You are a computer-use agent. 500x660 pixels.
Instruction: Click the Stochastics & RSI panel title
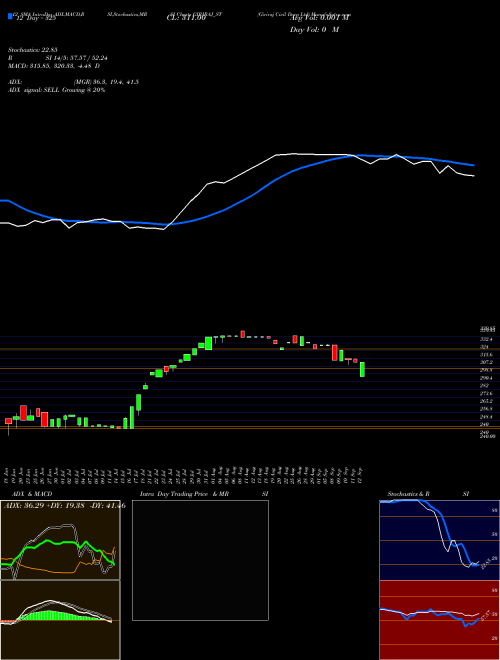pos(428,494)
